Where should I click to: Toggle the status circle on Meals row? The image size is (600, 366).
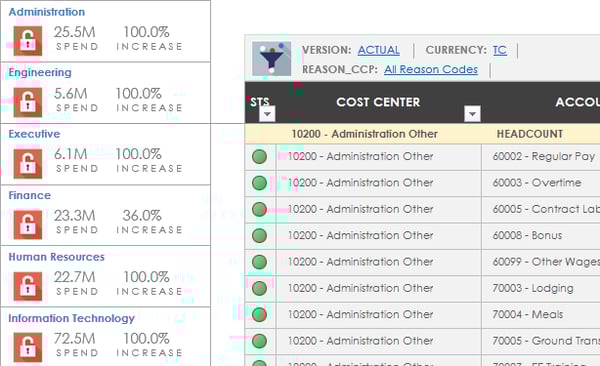click(259, 315)
